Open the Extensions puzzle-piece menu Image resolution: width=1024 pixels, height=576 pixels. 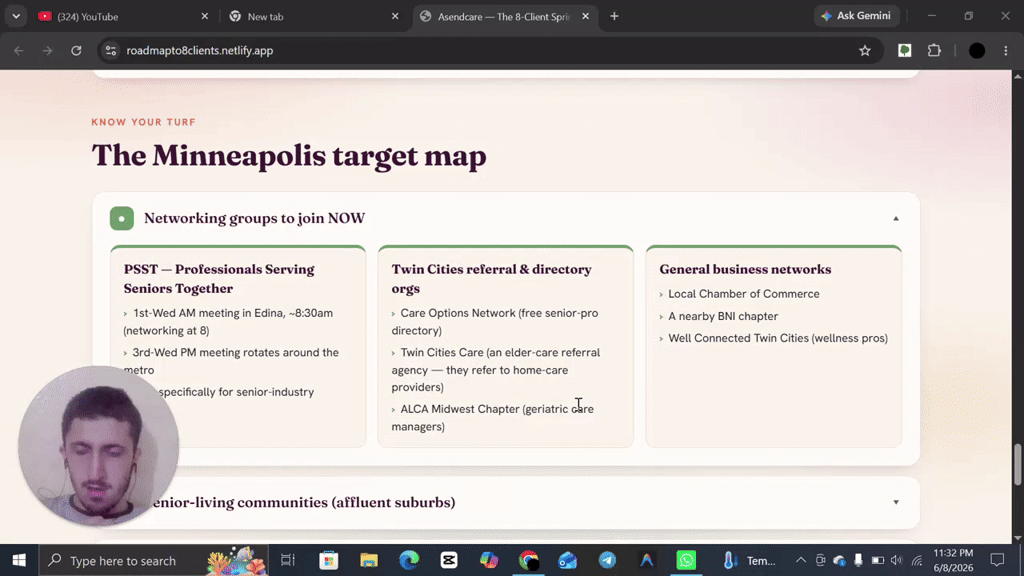click(x=935, y=50)
